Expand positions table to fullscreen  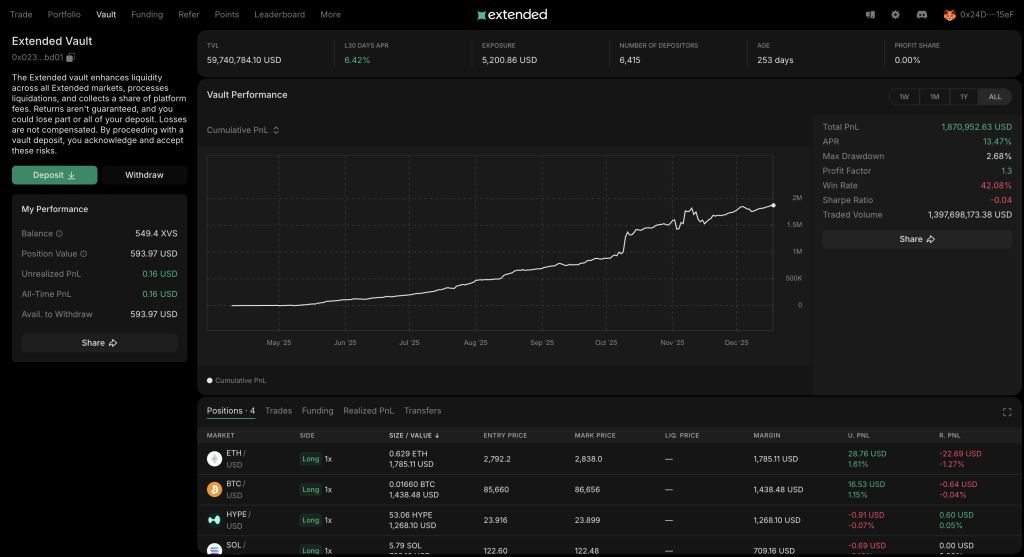click(1006, 412)
